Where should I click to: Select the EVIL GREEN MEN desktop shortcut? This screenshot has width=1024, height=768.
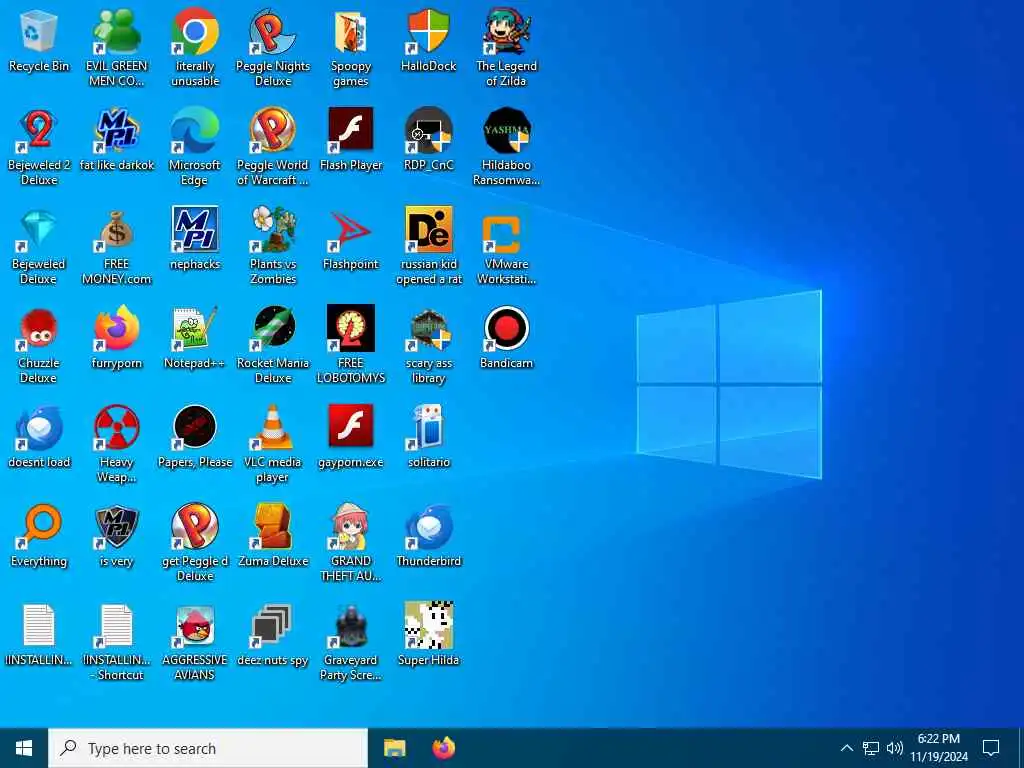point(116,32)
